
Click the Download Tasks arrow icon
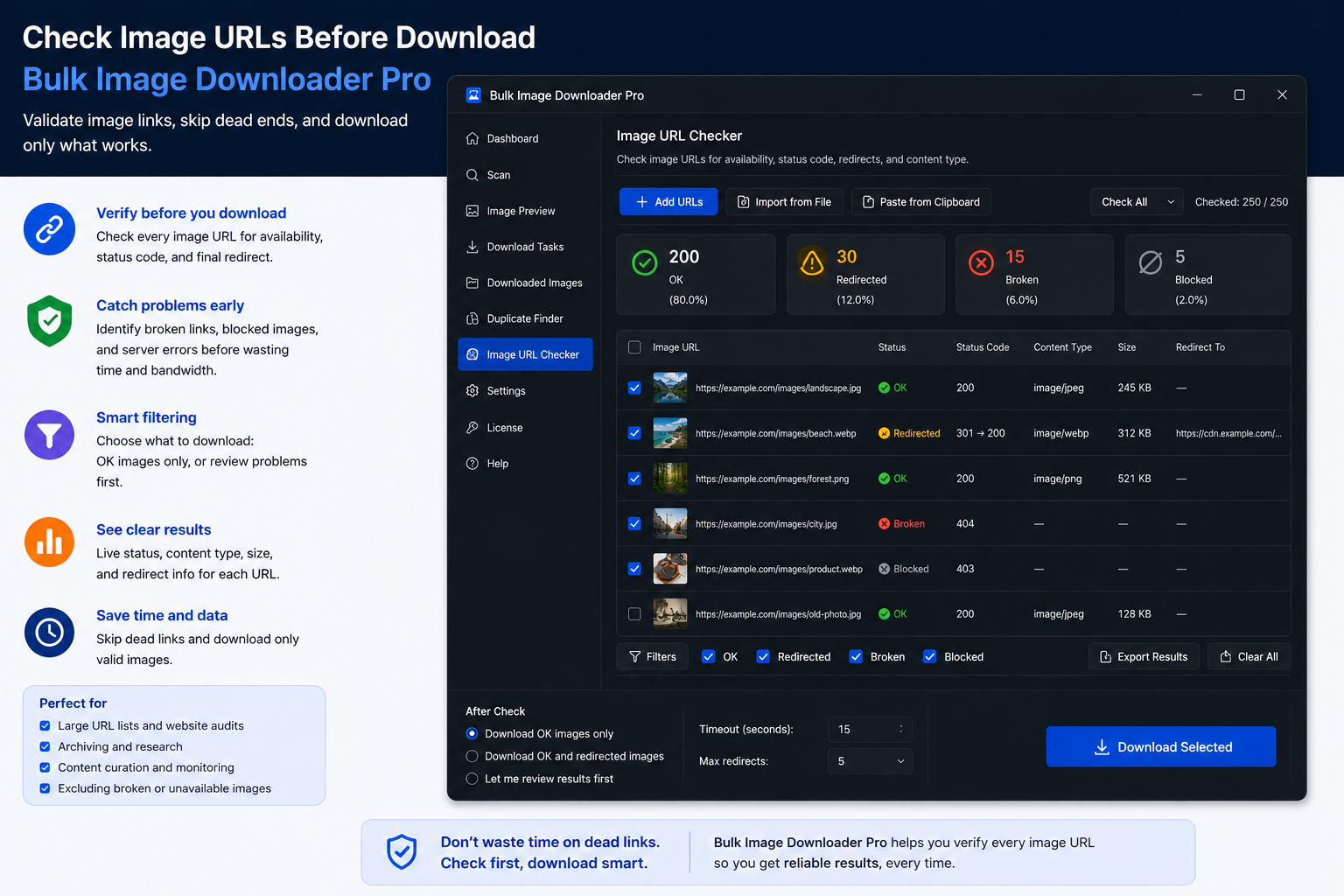(x=472, y=247)
